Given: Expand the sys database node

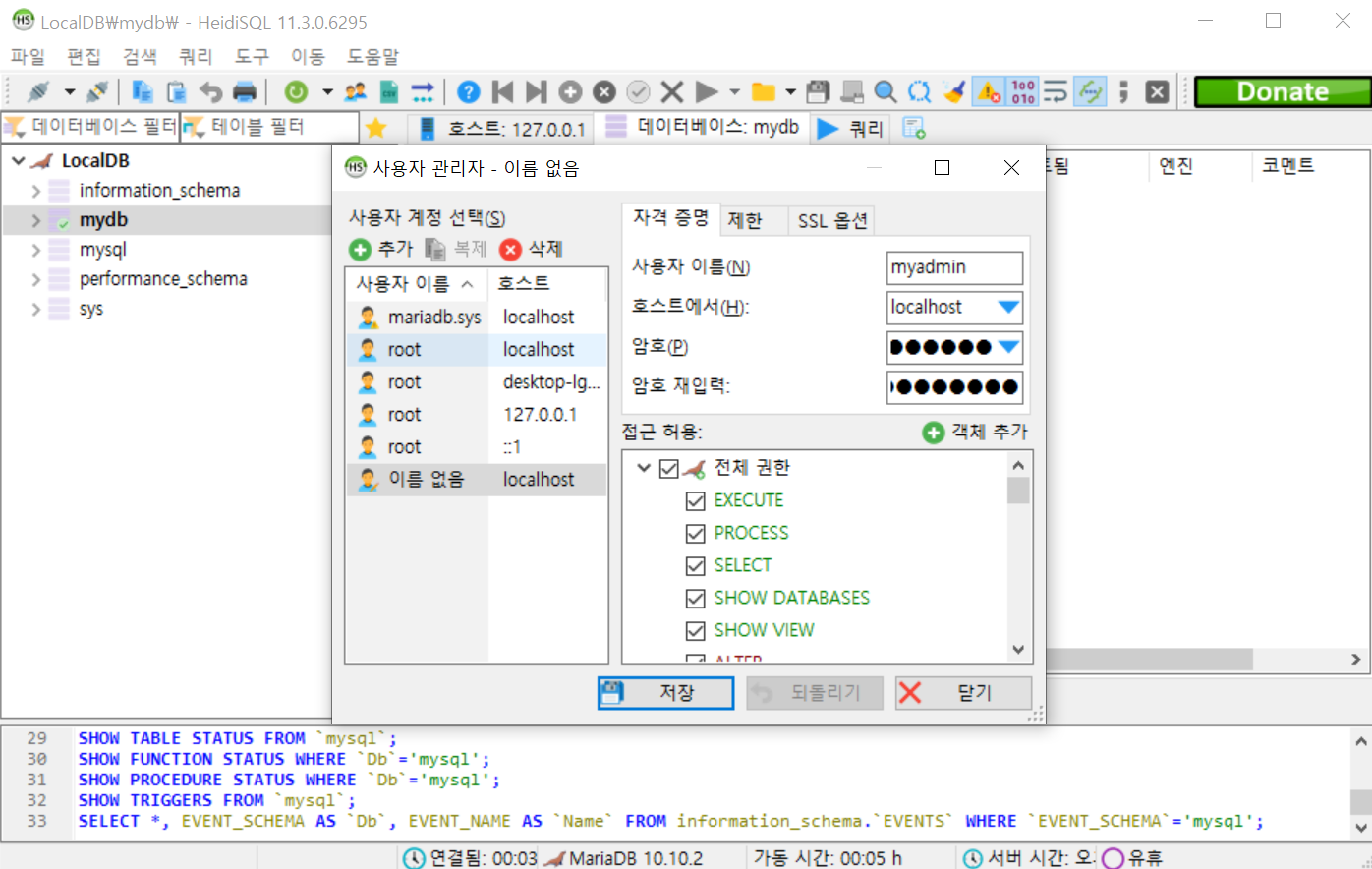Looking at the screenshot, I should click(36, 309).
